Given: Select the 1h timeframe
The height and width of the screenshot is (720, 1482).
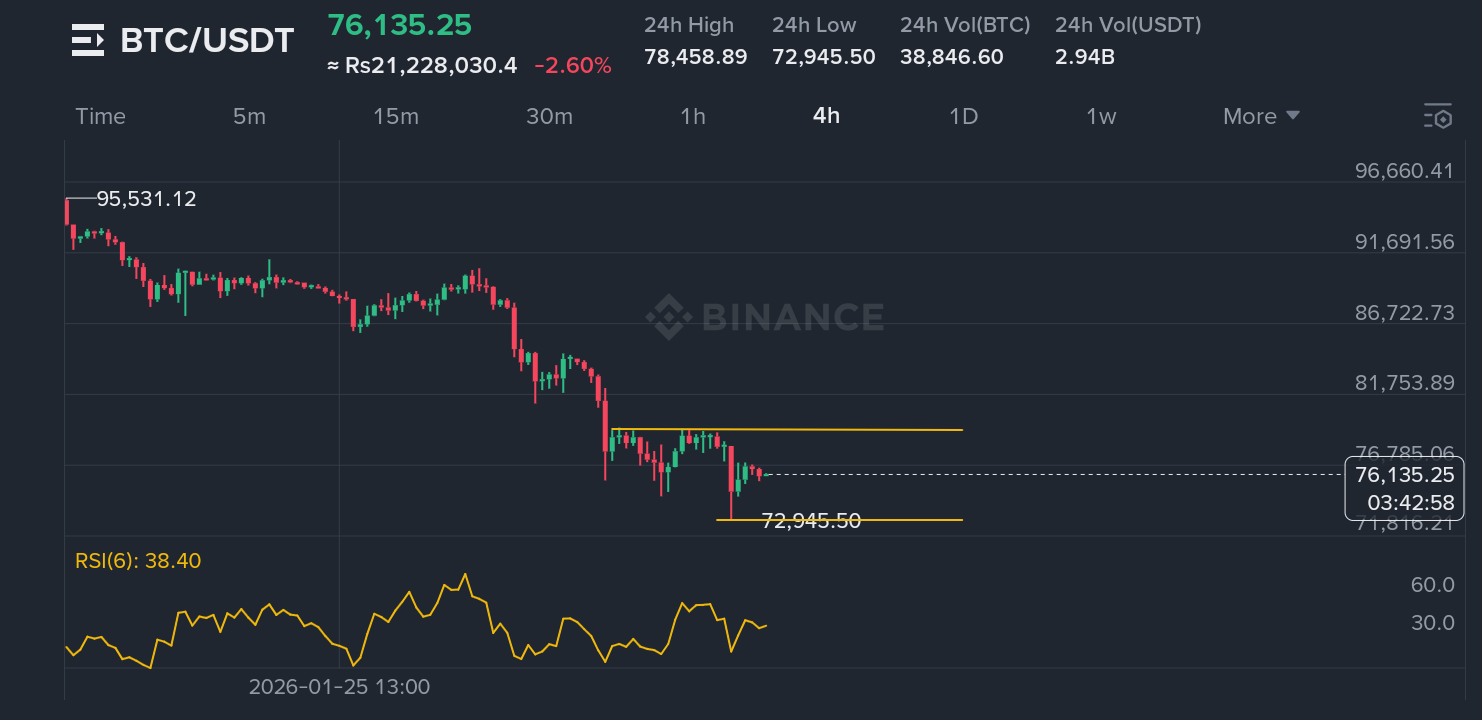Looking at the screenshot, I should [x=693, y=116].
